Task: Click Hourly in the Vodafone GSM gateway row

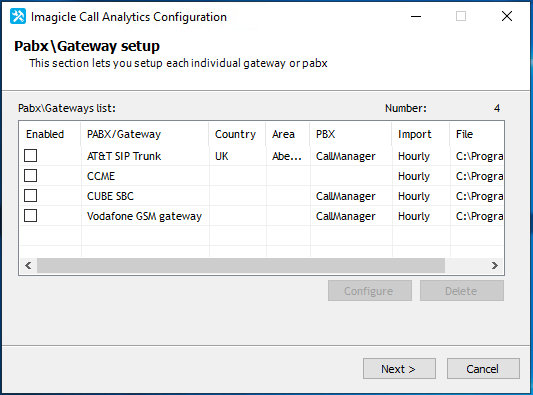Action: coord(414,216)
